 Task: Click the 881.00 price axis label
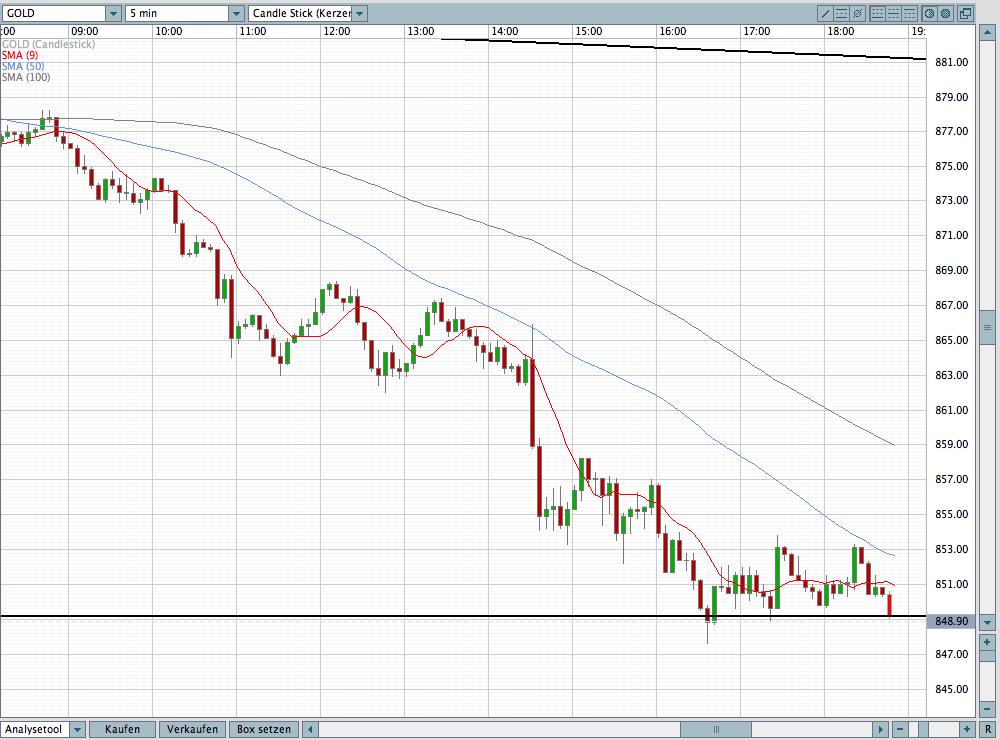952,62
